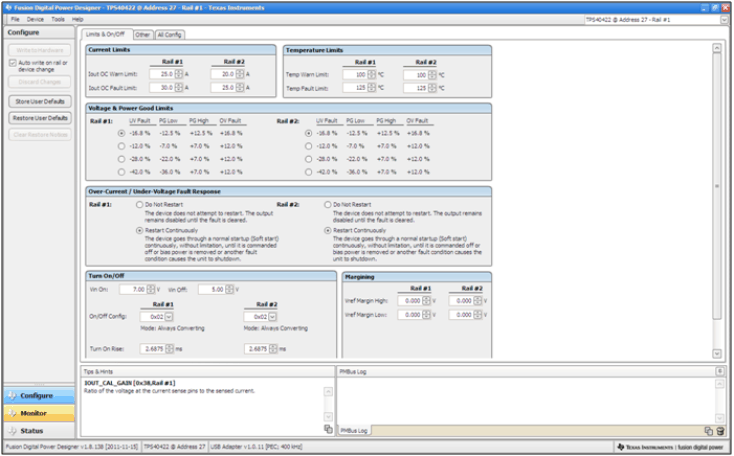Copy the PMBus Log icon

coord(709,431)
